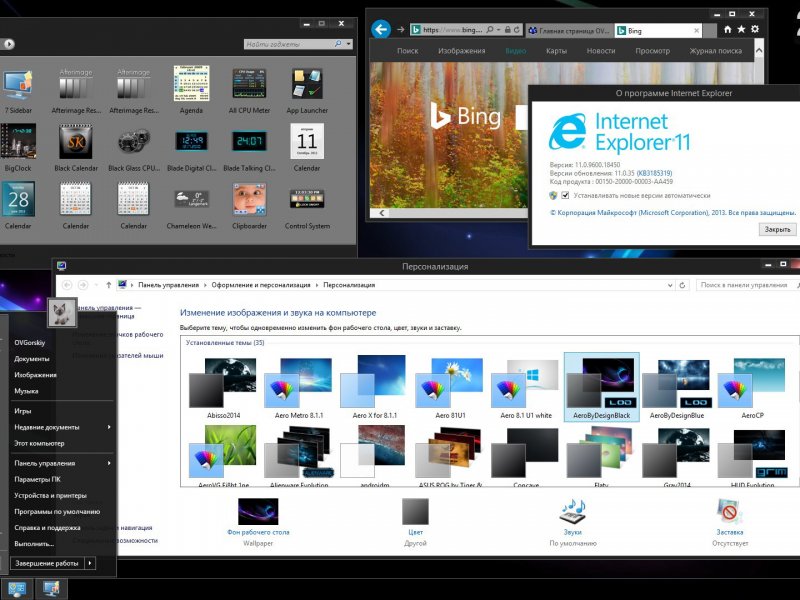The width and height of the screenshot is (800, 600).
Task: Open the Internet Explorer home page
Action: (728, 30)
